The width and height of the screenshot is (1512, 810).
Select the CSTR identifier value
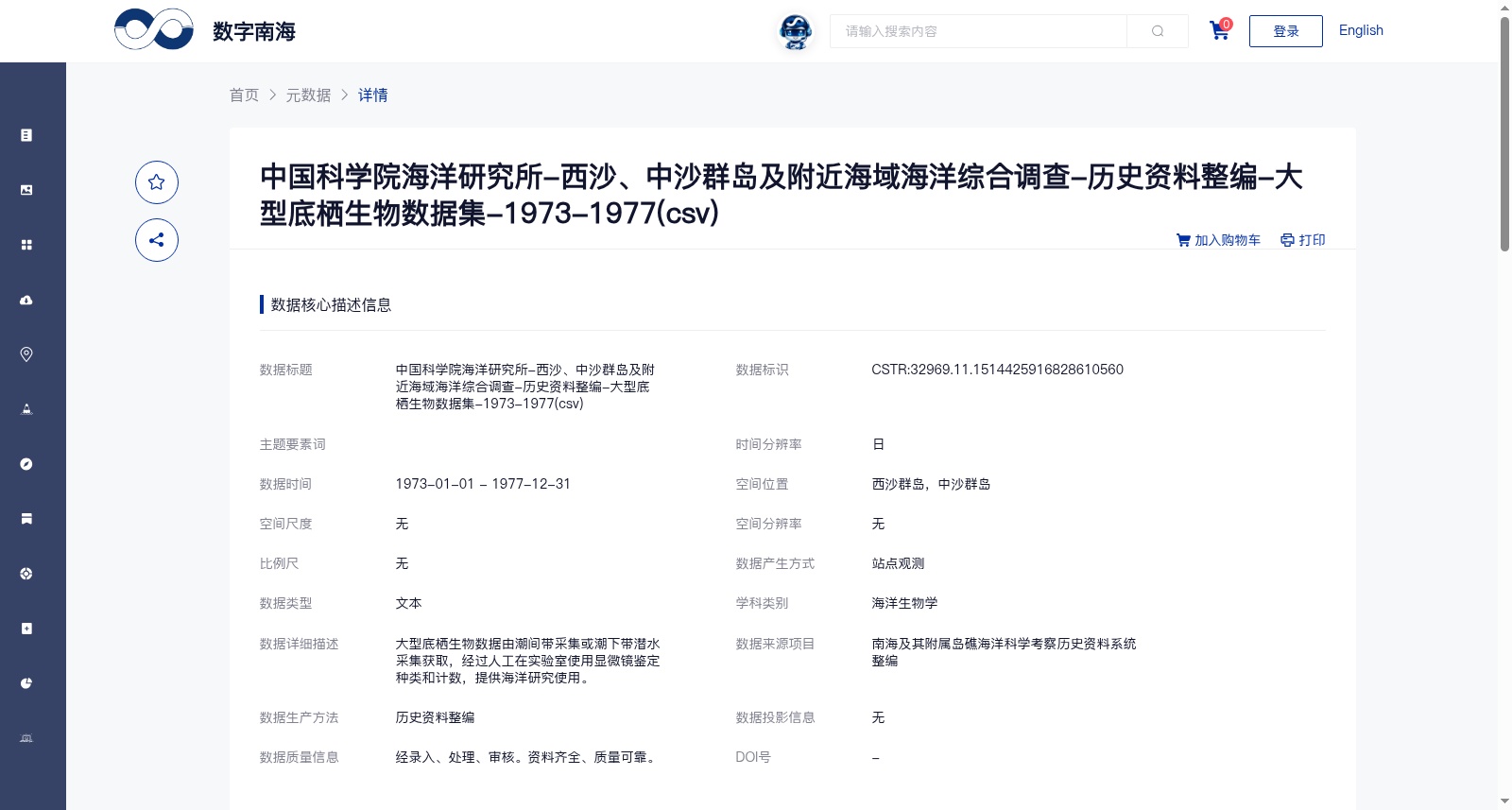pyautogui.click(x=997, y=370)
